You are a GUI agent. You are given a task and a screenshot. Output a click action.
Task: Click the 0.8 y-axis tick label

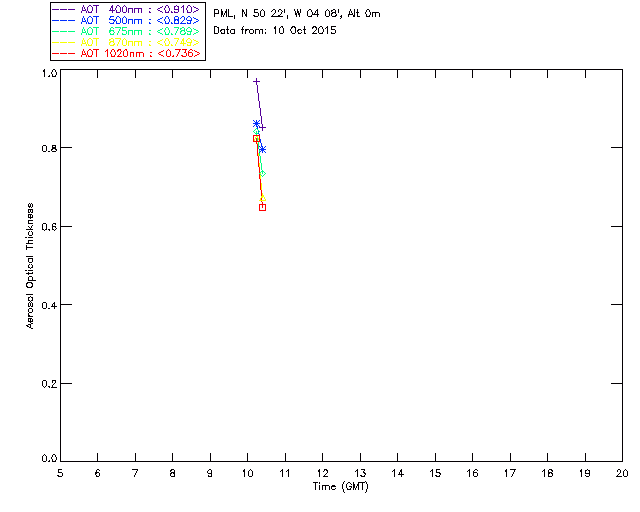[x=49, y=148]
